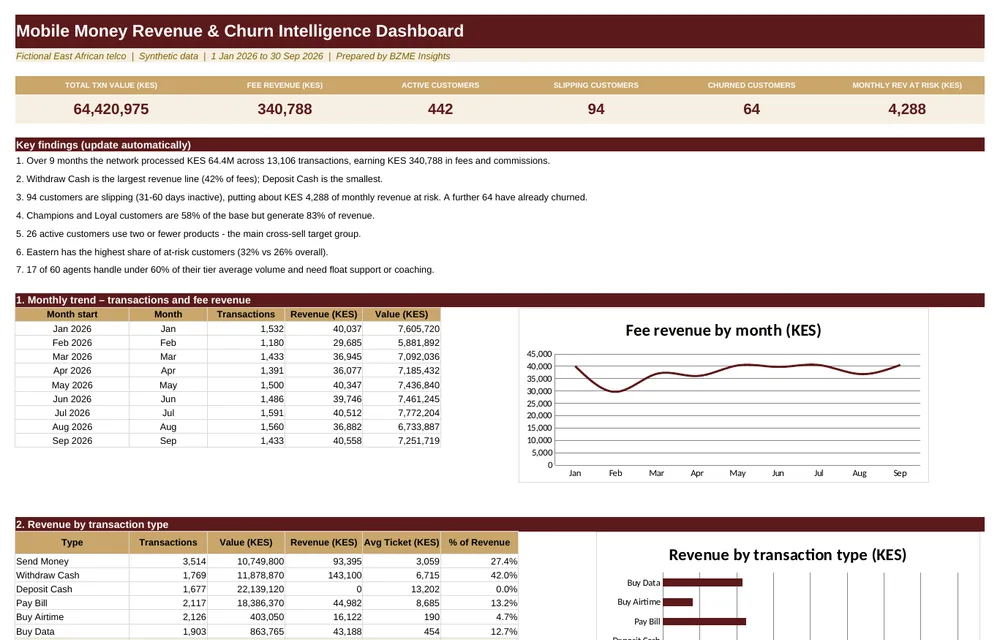The width and height of the screenshot is (1000, 640).
Task: Click the Buy Data bar in revenue chart
Action: pos(703,583)
